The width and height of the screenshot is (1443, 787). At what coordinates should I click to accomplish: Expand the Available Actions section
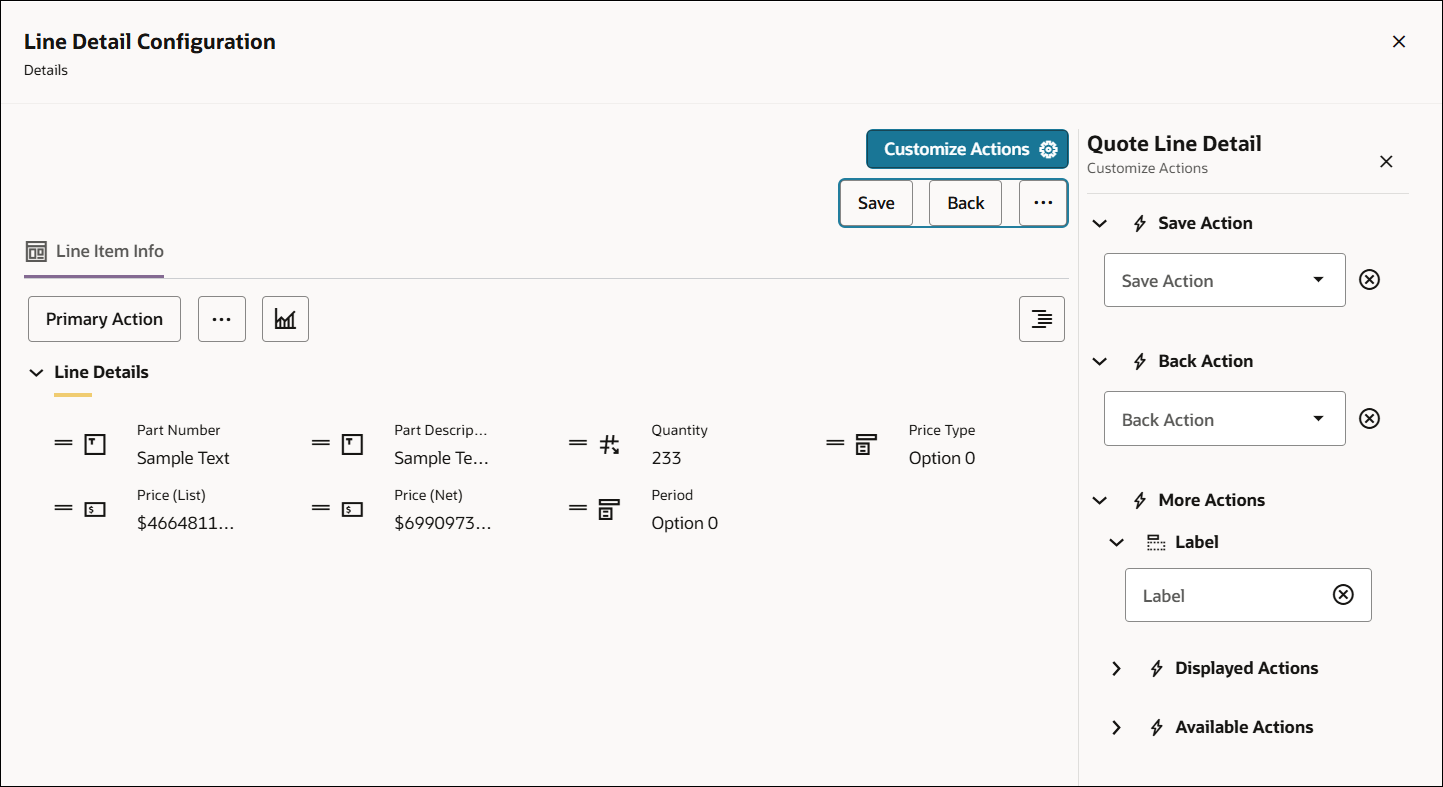pyautogui.click(x=1117, y=727)
